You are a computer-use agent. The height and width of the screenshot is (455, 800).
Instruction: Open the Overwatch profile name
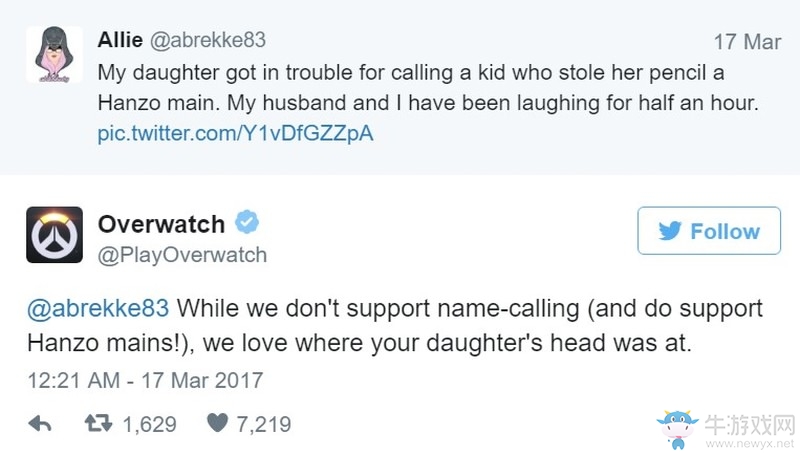point(161,223)
